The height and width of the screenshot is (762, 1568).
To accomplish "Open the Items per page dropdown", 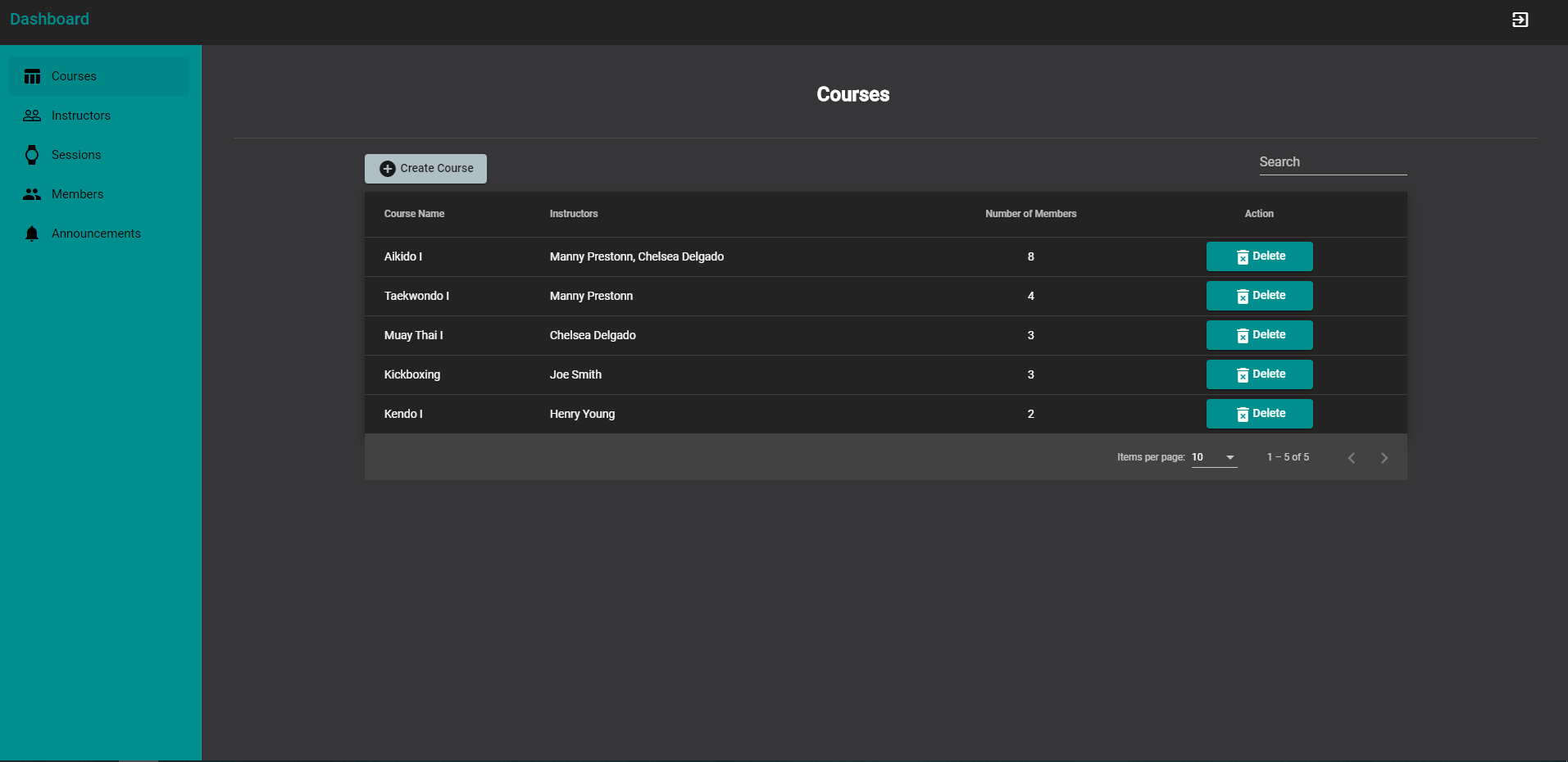I will click(1214, 457).
